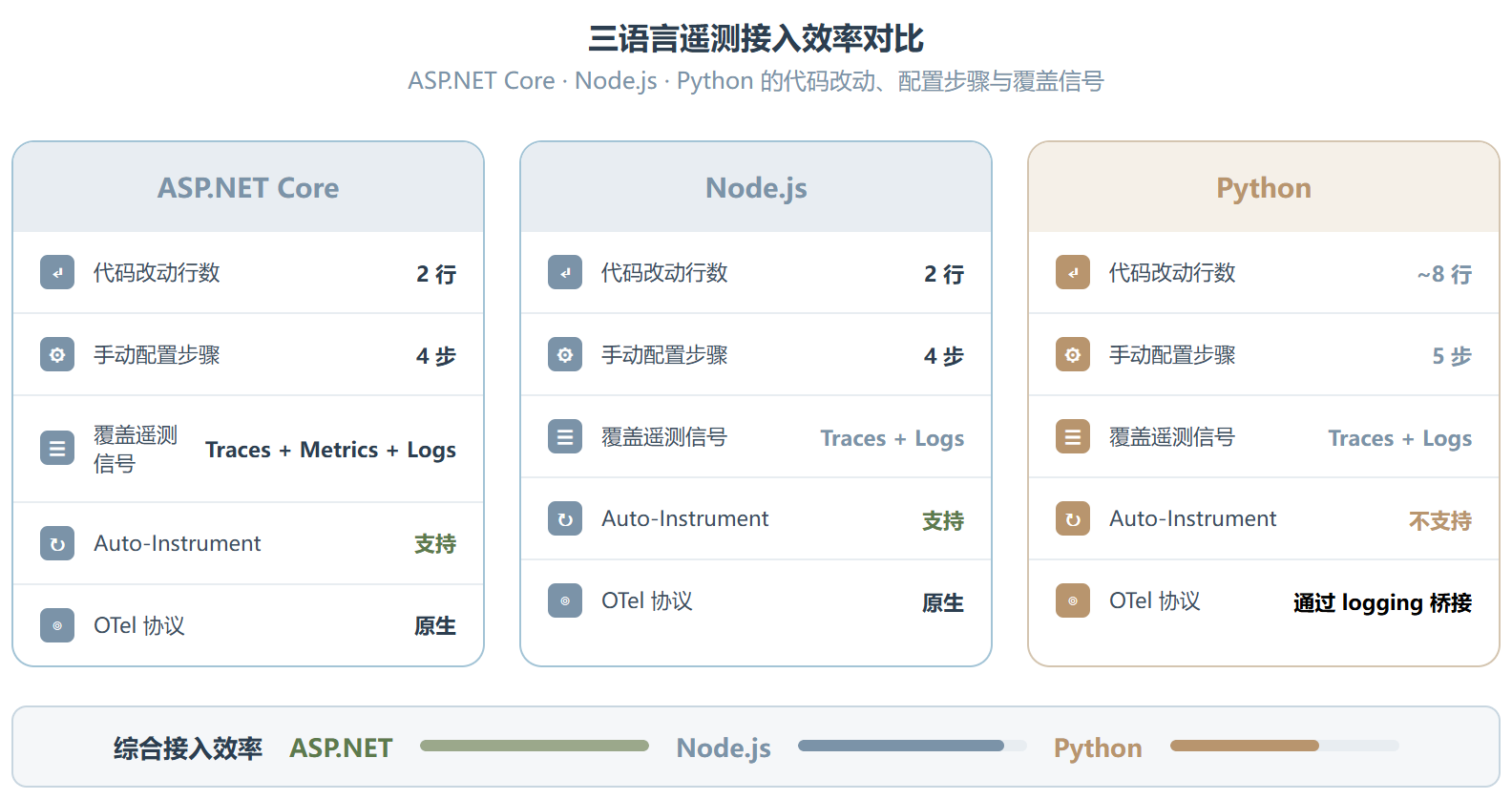
Task: Click the title 三语言遥测接入效率对比
Action: tap(756, 38)
